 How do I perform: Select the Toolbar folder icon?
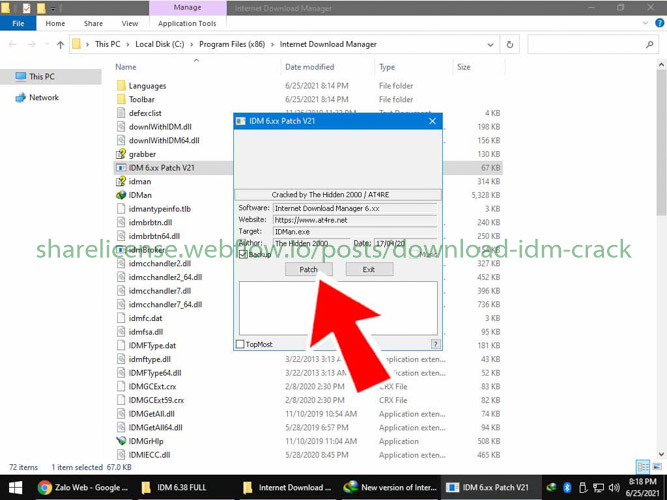pyautogui.click(x=121, y=99)
